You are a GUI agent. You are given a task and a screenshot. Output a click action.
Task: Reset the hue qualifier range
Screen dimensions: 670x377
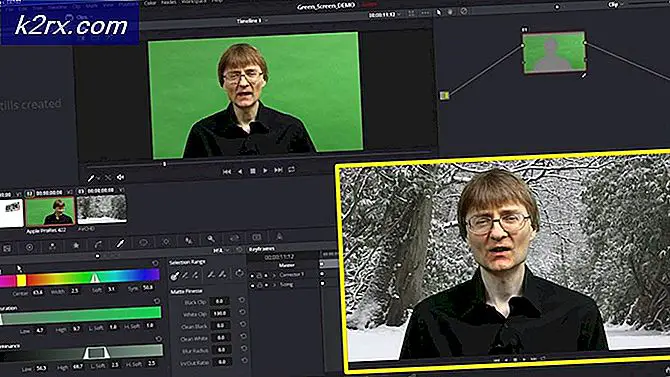pyautogui.click(x=155, y=263)
